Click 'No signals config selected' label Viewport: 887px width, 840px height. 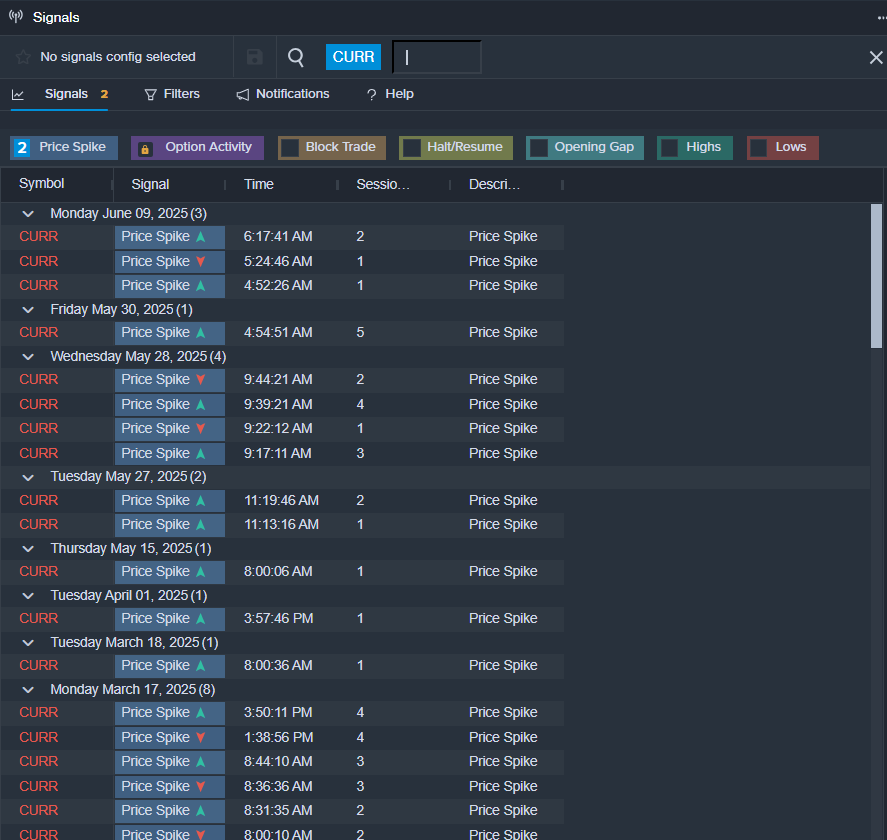[x=118, y=57]
